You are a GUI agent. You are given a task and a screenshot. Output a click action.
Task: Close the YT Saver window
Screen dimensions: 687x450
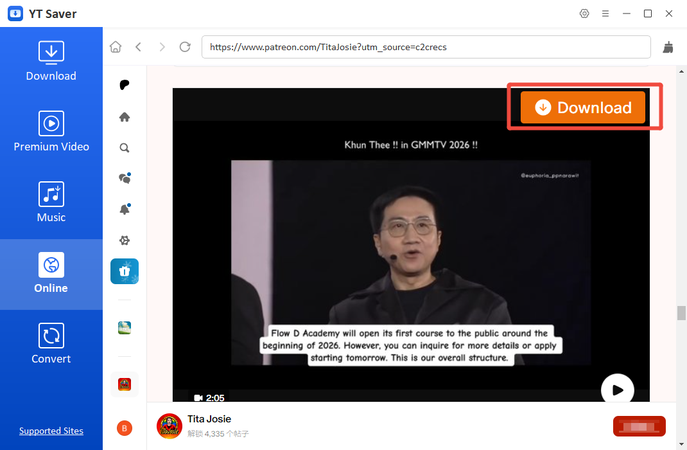669,14
